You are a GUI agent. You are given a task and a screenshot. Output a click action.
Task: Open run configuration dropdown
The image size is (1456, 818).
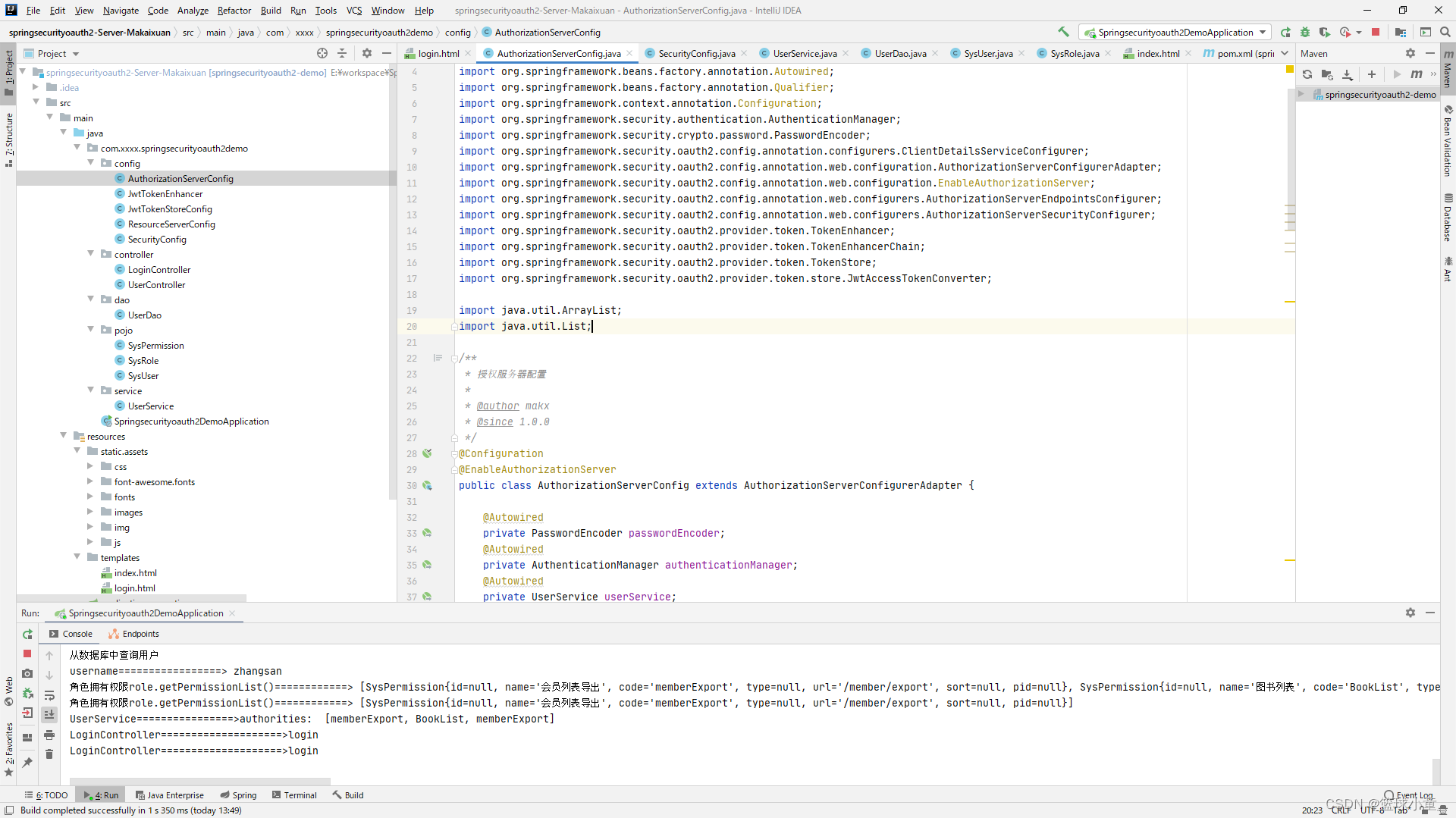point(1175,32)
